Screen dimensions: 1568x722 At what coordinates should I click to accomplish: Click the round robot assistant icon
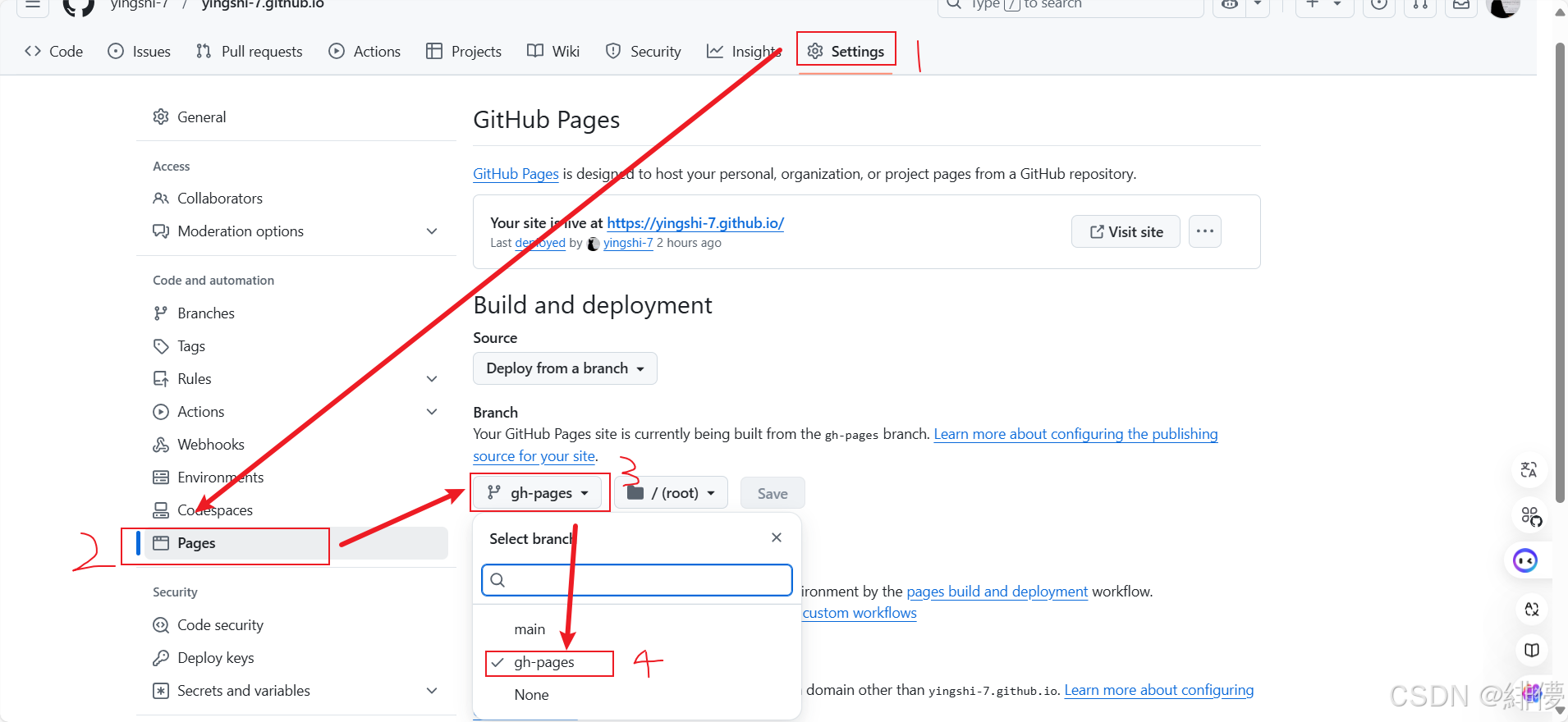pyautogui.click(x=1525, y=560)
